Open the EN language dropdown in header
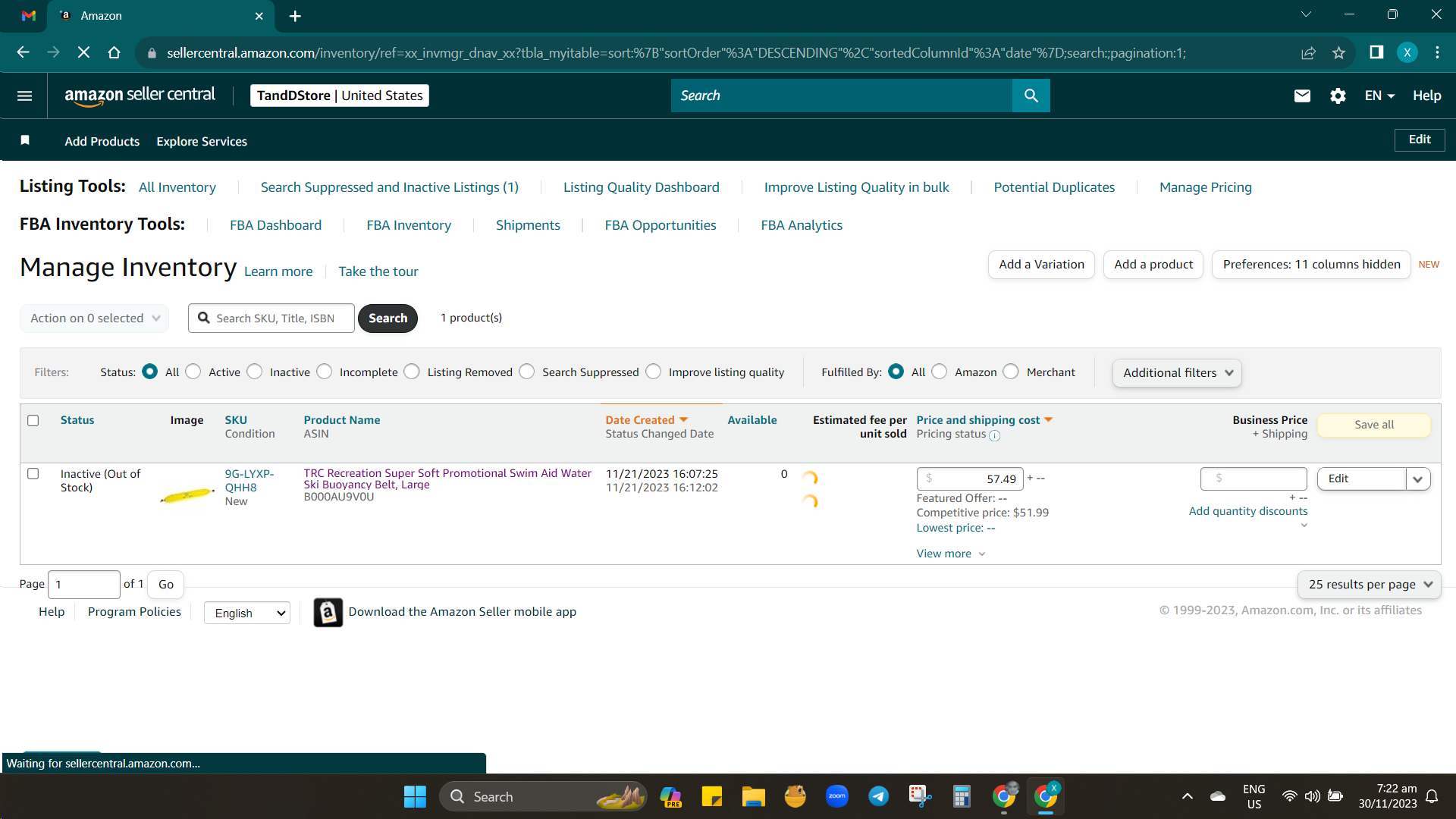The image size is (1456, 819). (1379, 96)
